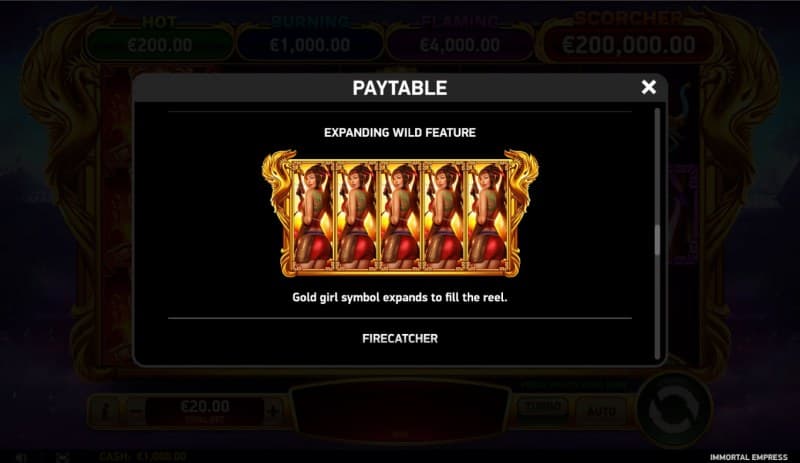Click the Firecatcher section heading
Screen dimensions: 800x463
(x=400, y=338)
